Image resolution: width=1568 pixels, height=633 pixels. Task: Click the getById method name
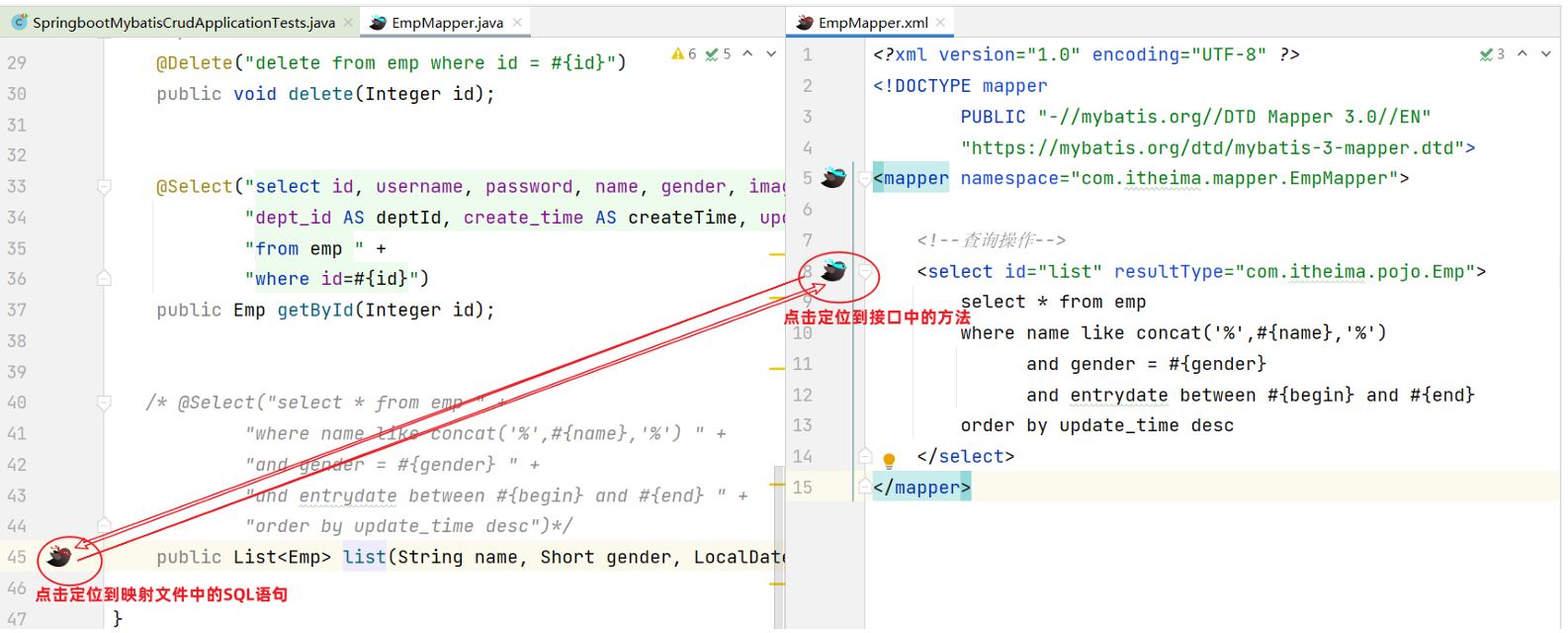315,310
